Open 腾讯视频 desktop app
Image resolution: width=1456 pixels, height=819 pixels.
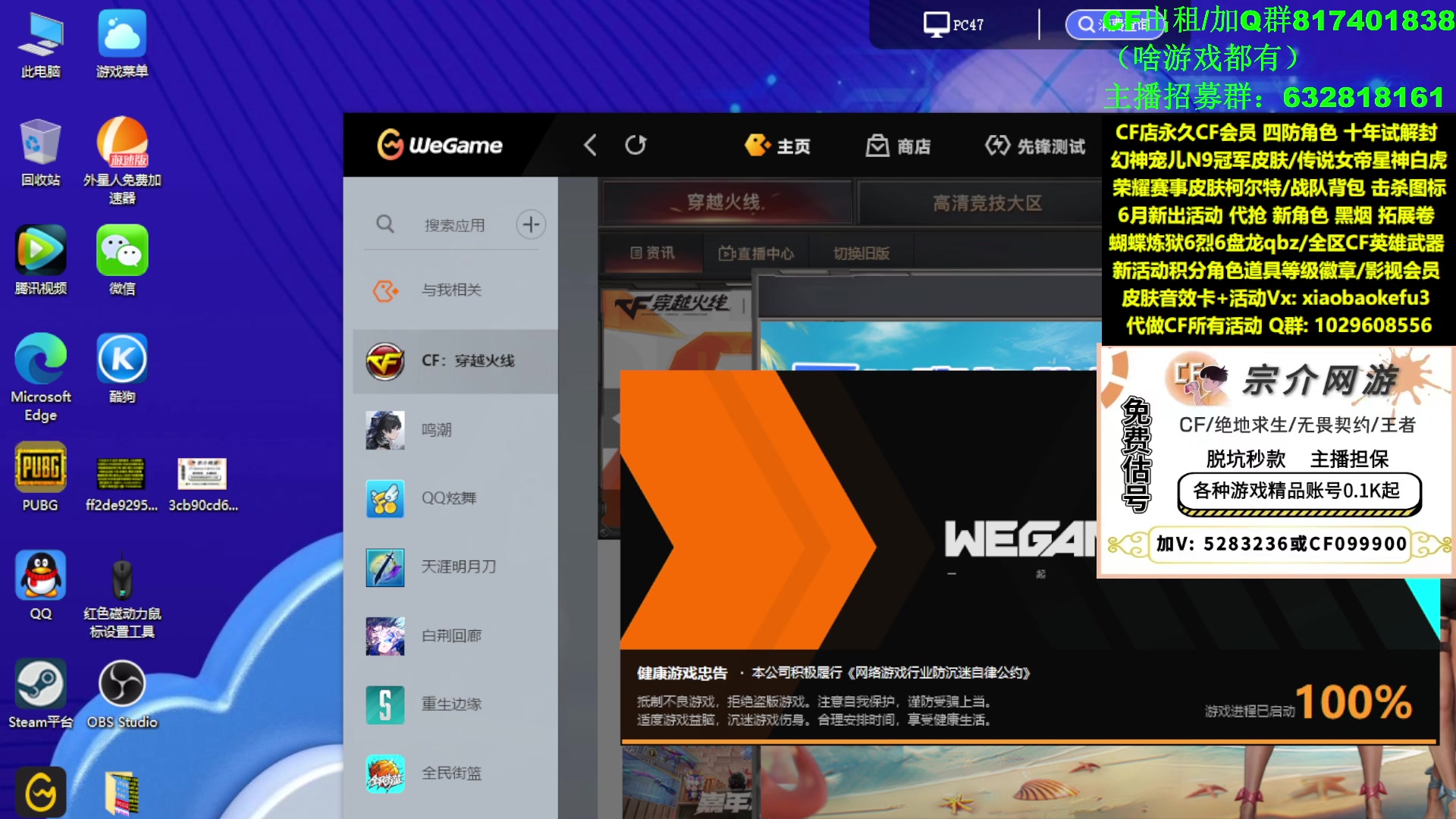(41, 262)
